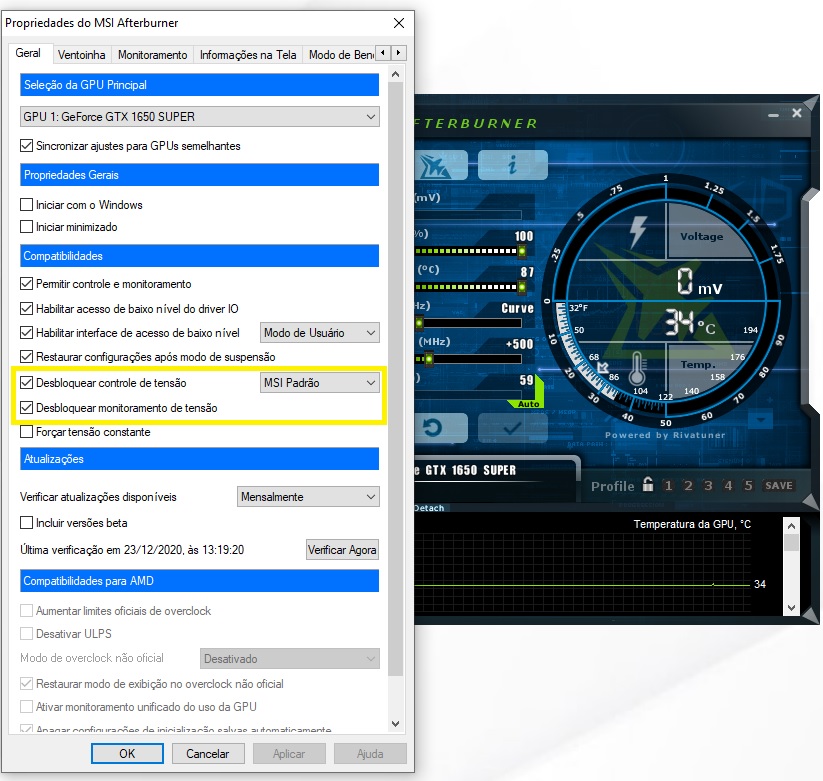Select profile slot 4 in Afterburner
This screenshot has width=823, height=781.
[728, 486]
